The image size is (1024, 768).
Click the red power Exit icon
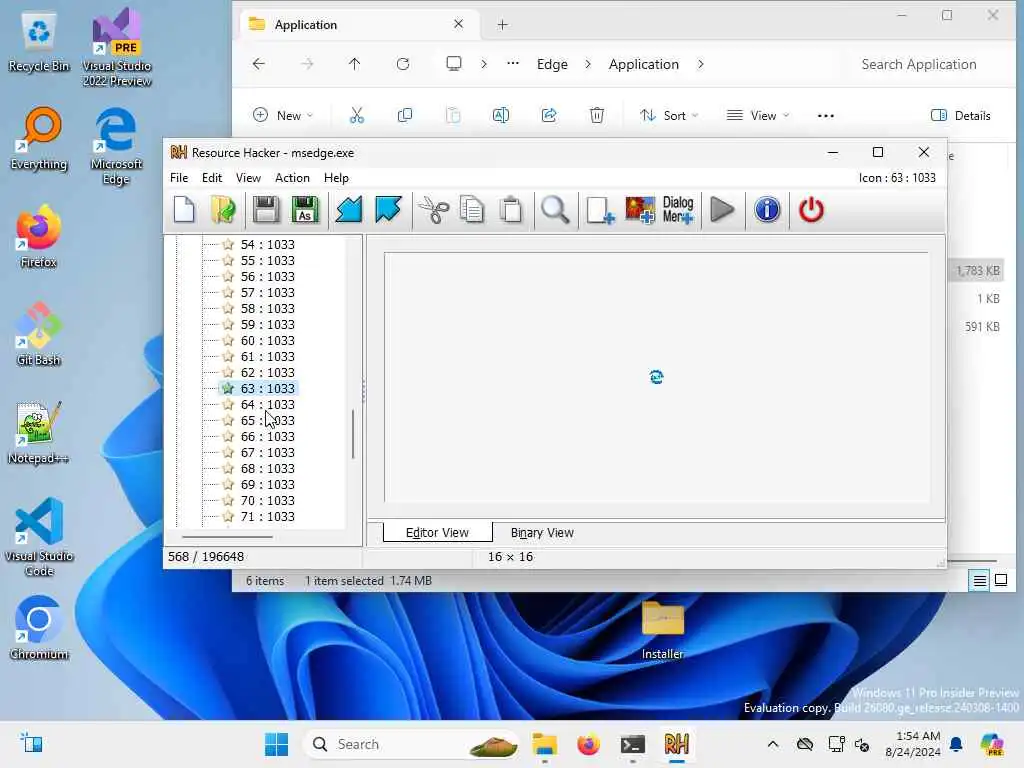(x=811, y=210)
